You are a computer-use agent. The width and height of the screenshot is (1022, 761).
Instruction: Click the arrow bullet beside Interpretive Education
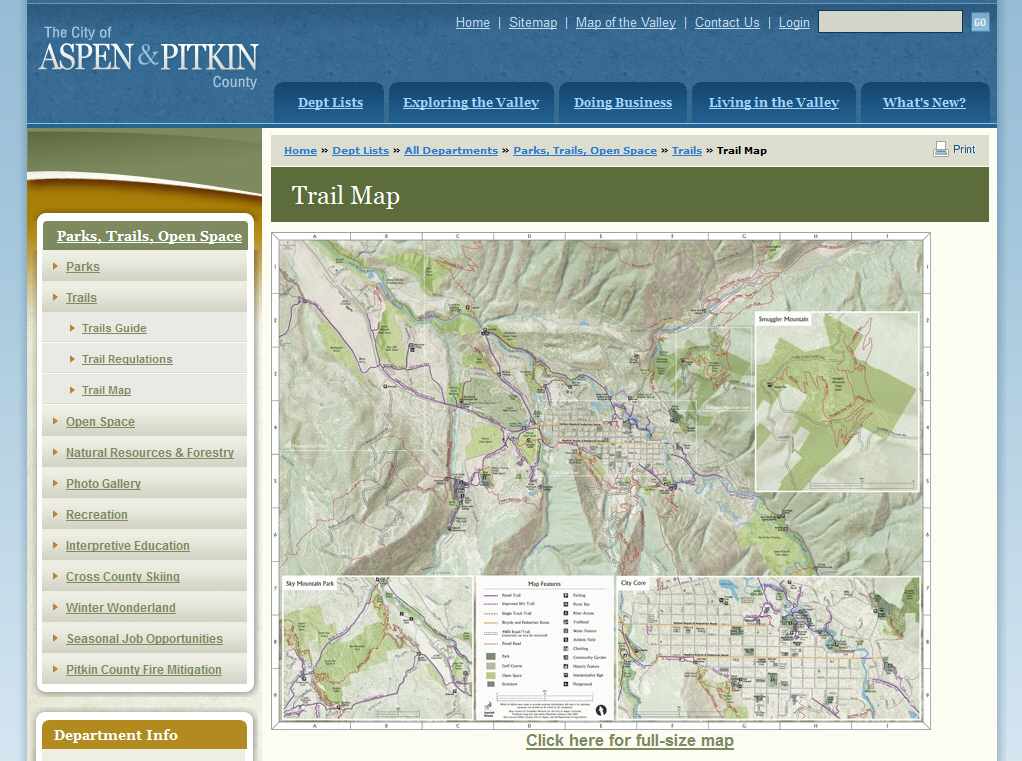[x=55, y=545]
